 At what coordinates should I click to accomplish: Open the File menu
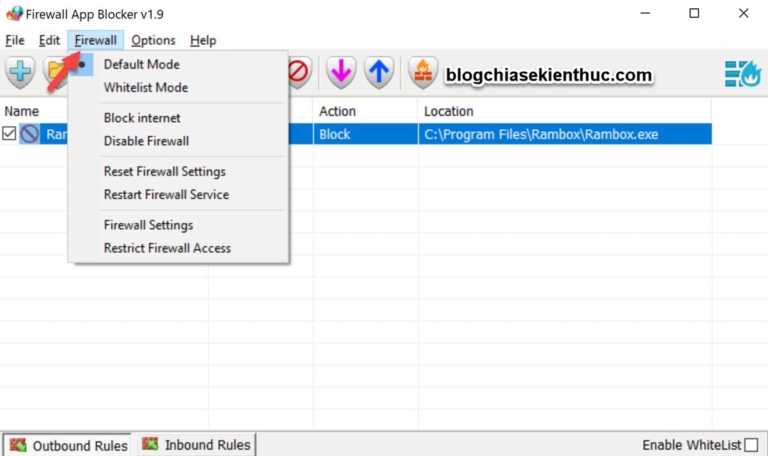14,40
